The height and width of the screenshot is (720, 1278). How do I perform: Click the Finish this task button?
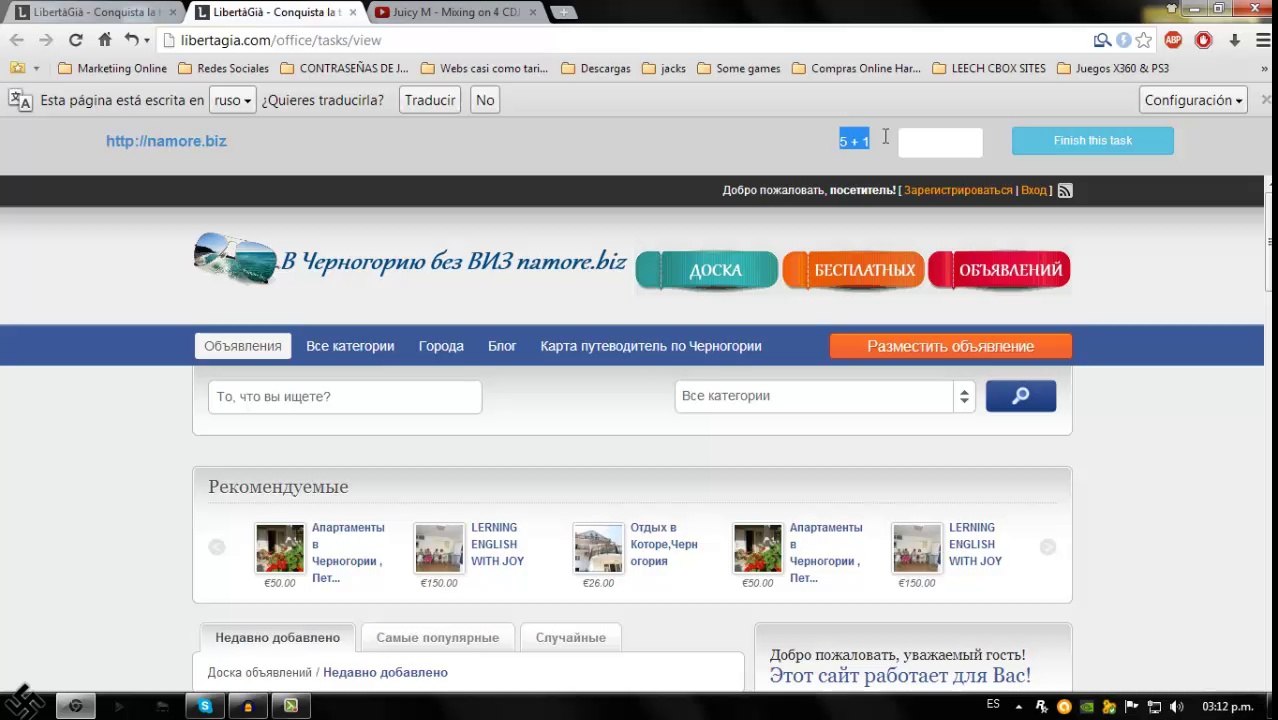[1092, 141]
